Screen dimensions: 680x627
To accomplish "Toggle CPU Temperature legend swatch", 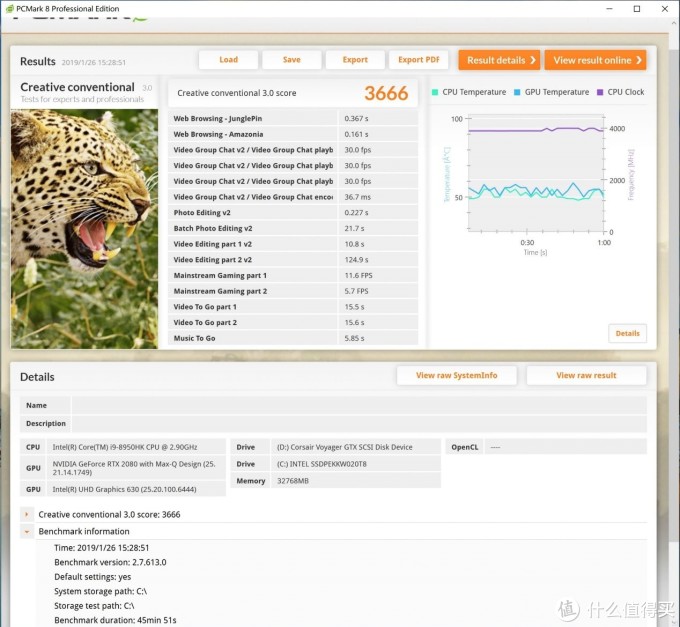I will point(435,92).
